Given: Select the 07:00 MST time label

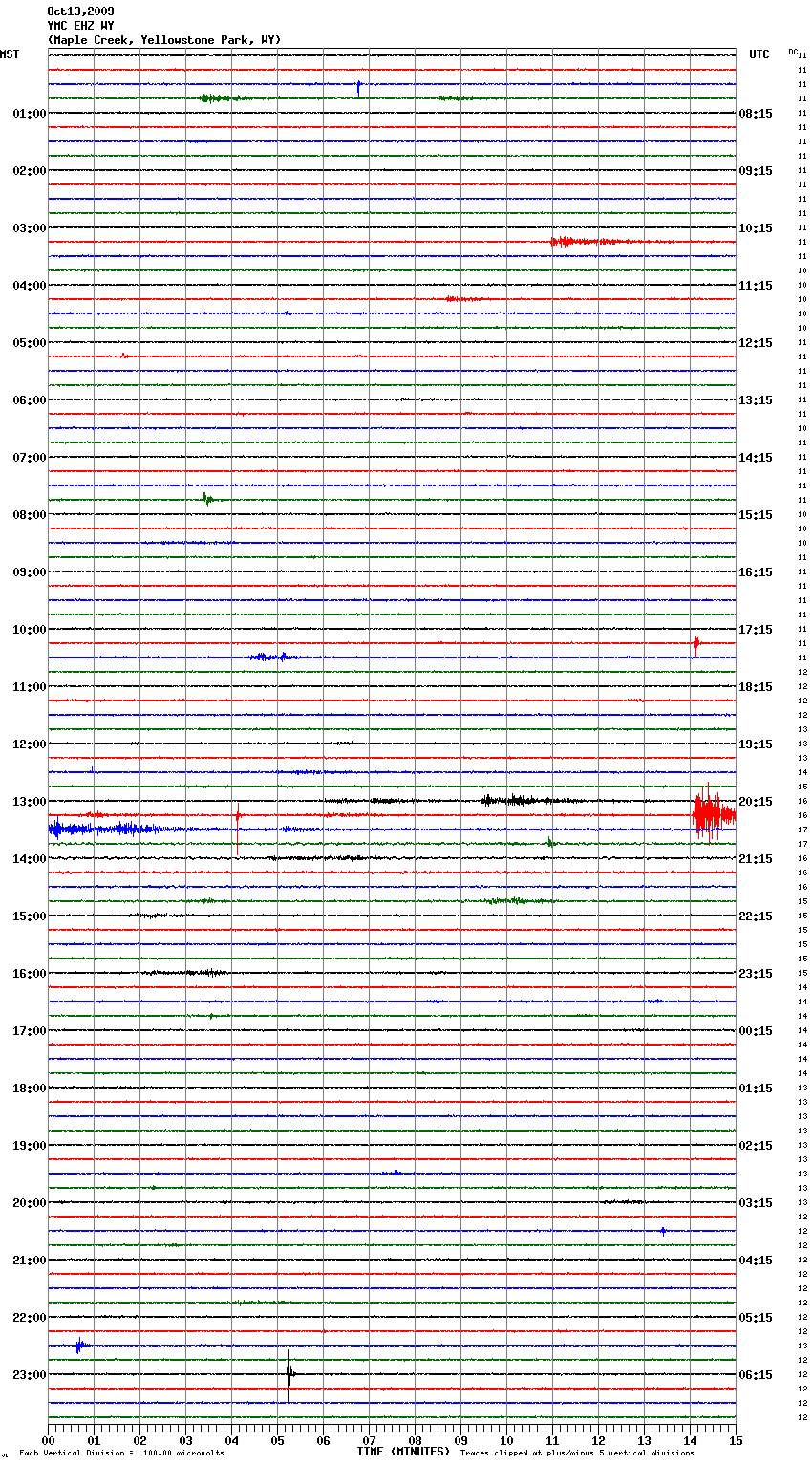Looking at the screenshot, I should pyautogui.click(x=30, y=458).
